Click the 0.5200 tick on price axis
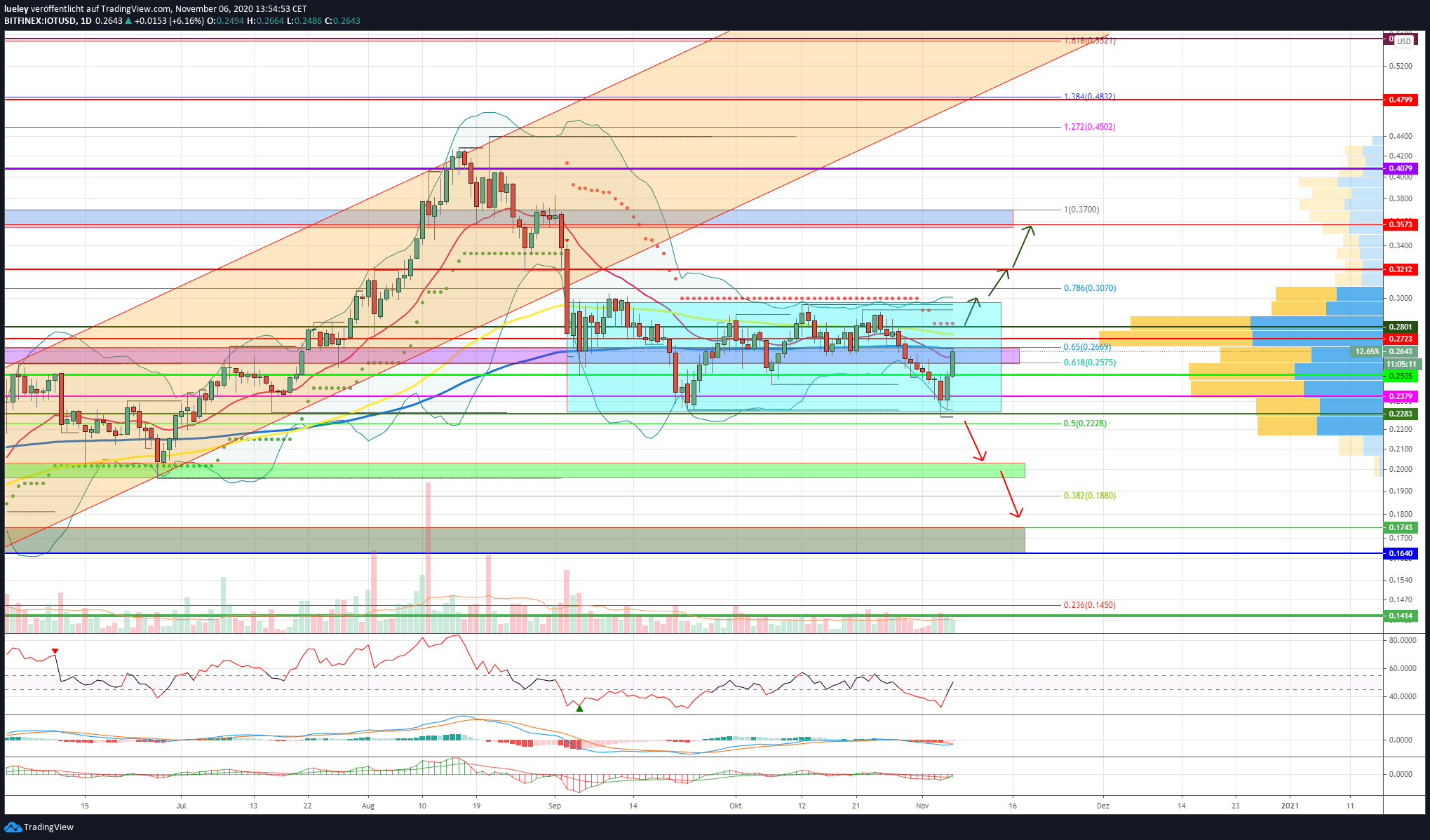The image size is (1430, 840). 1401,66
